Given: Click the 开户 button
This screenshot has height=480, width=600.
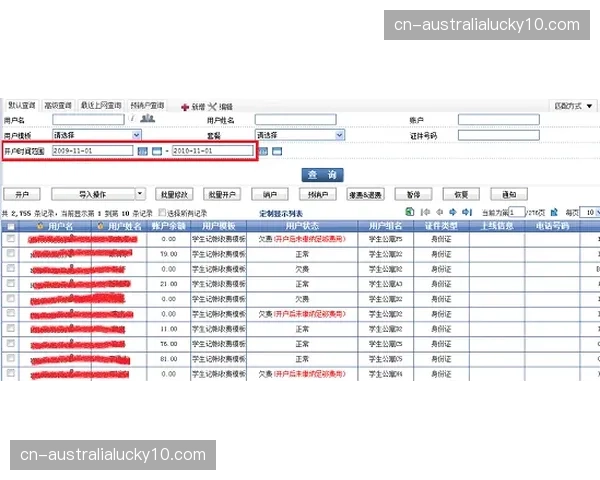Looking at the screenshot, I should pyautogui.click(x=22, y=194).
